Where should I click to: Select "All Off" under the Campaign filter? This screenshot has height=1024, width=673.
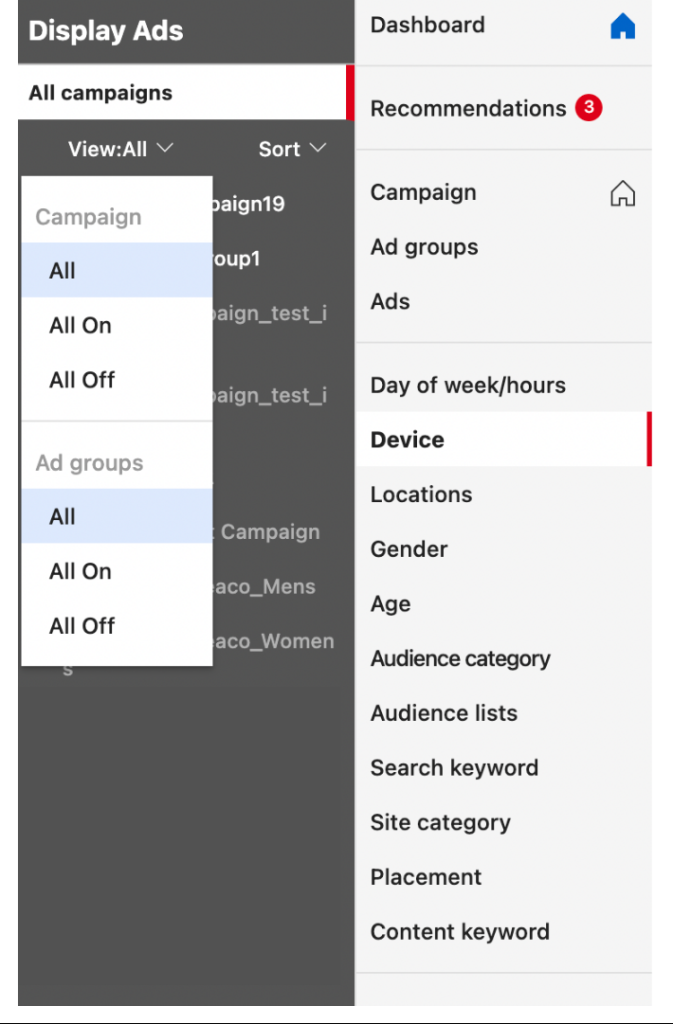[81, 380]
